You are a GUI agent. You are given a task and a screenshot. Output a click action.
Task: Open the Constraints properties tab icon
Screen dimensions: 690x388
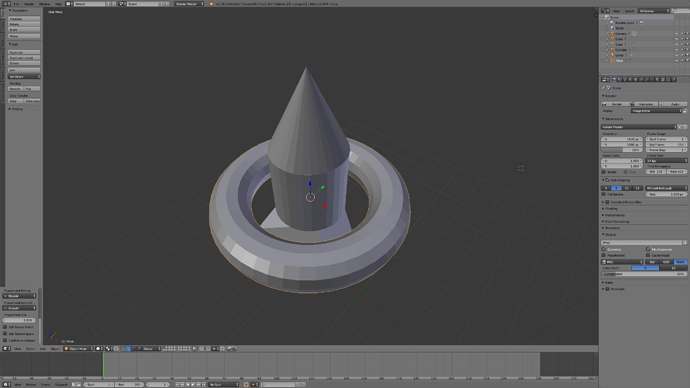641,79
